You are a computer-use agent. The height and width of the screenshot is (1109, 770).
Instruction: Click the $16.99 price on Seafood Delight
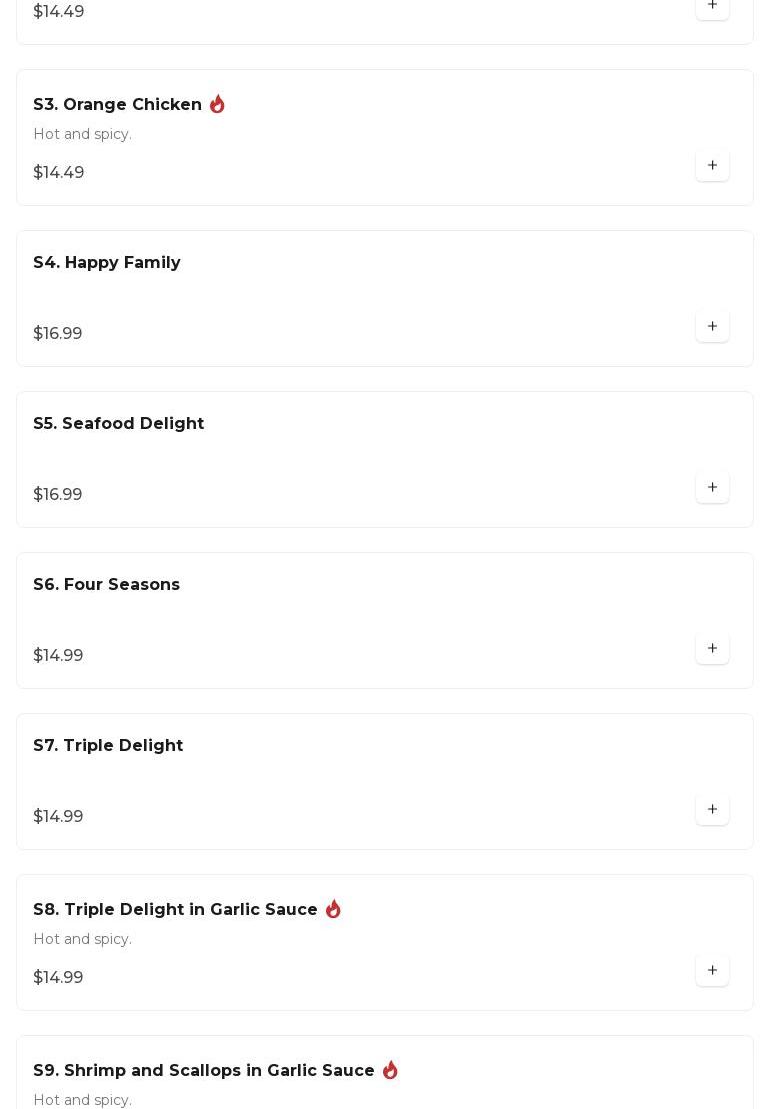[58, 494]
